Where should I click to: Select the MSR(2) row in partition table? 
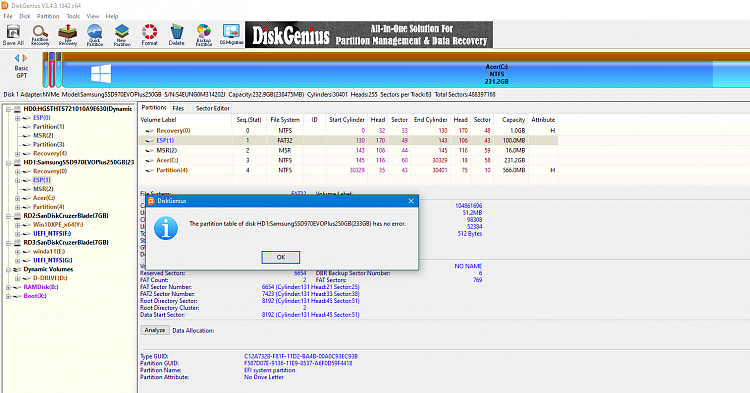coord(348,150)
